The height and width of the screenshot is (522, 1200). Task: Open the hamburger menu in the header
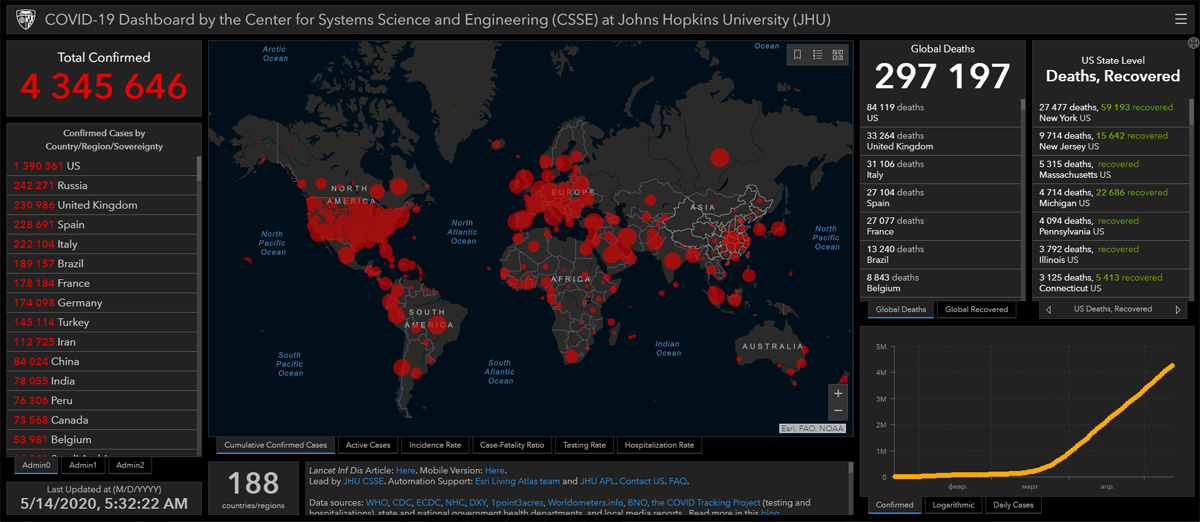click(x=1180, y=19)
